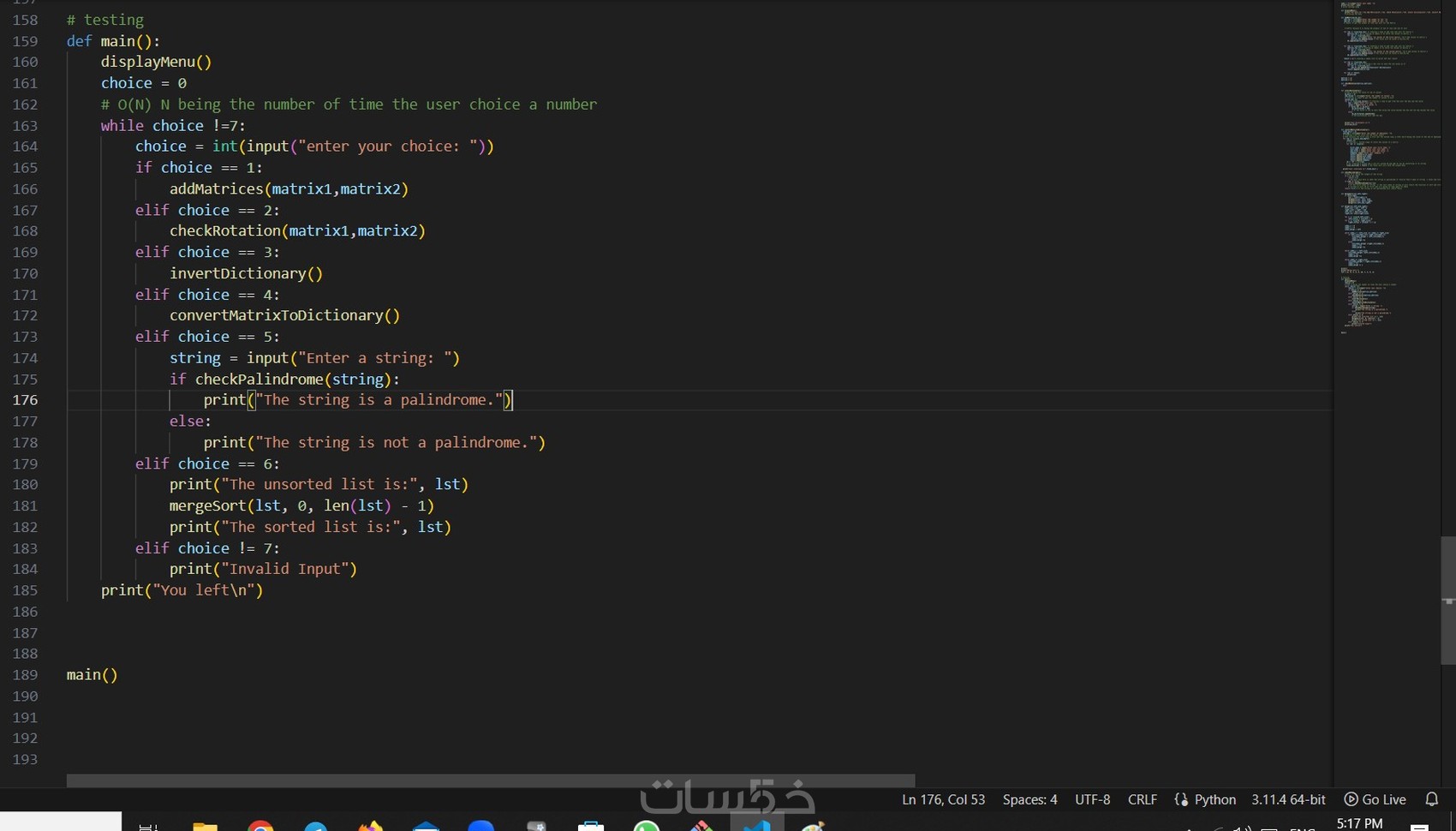1456x831 pixels.
Task: Select interpreter via 3.11.4 64-bit indicator
Action: click(x=1288, y=799)
